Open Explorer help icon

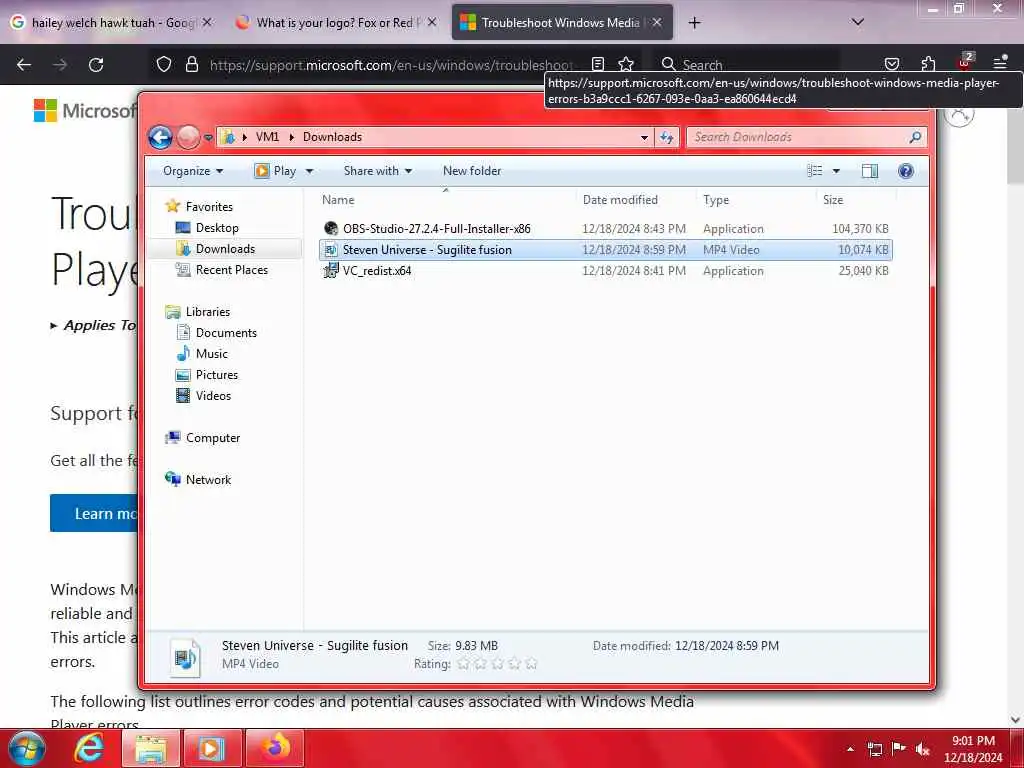[905, 171]
